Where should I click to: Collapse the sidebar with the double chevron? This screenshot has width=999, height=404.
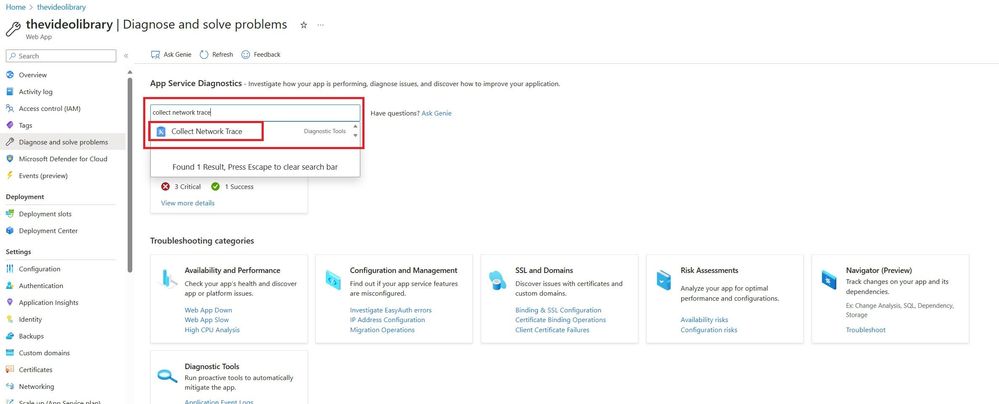[126, 56]
